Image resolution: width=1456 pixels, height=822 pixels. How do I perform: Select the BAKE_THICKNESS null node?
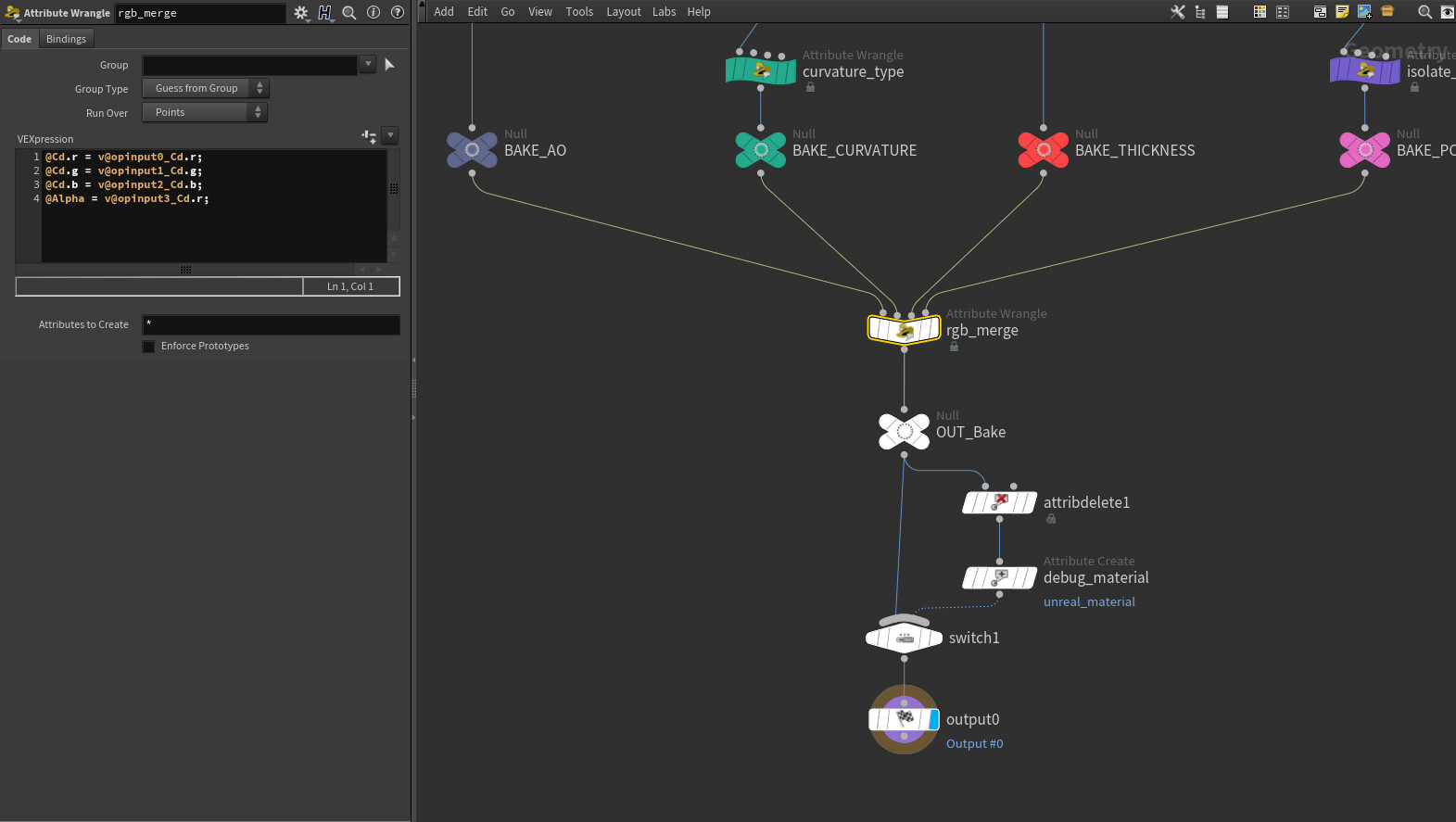[x=1044, y=149]
